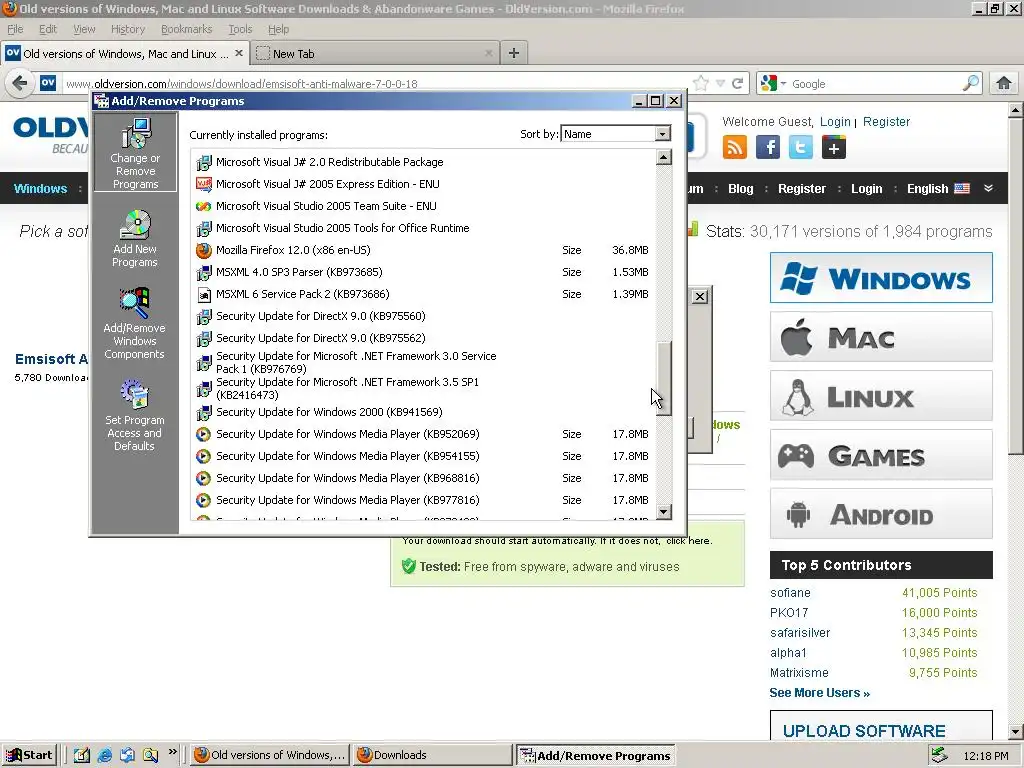Image resolution: width=1024 pixels, height=768 pixels.
Task: Click the Linux category button
Action: point(881,396)
